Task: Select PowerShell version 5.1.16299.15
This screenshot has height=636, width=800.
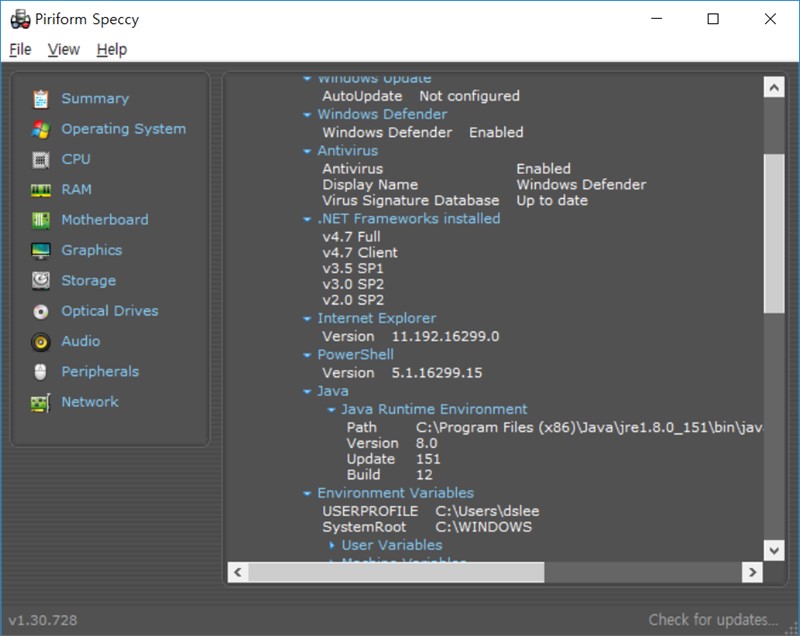Action: click(x=437, y=373)
